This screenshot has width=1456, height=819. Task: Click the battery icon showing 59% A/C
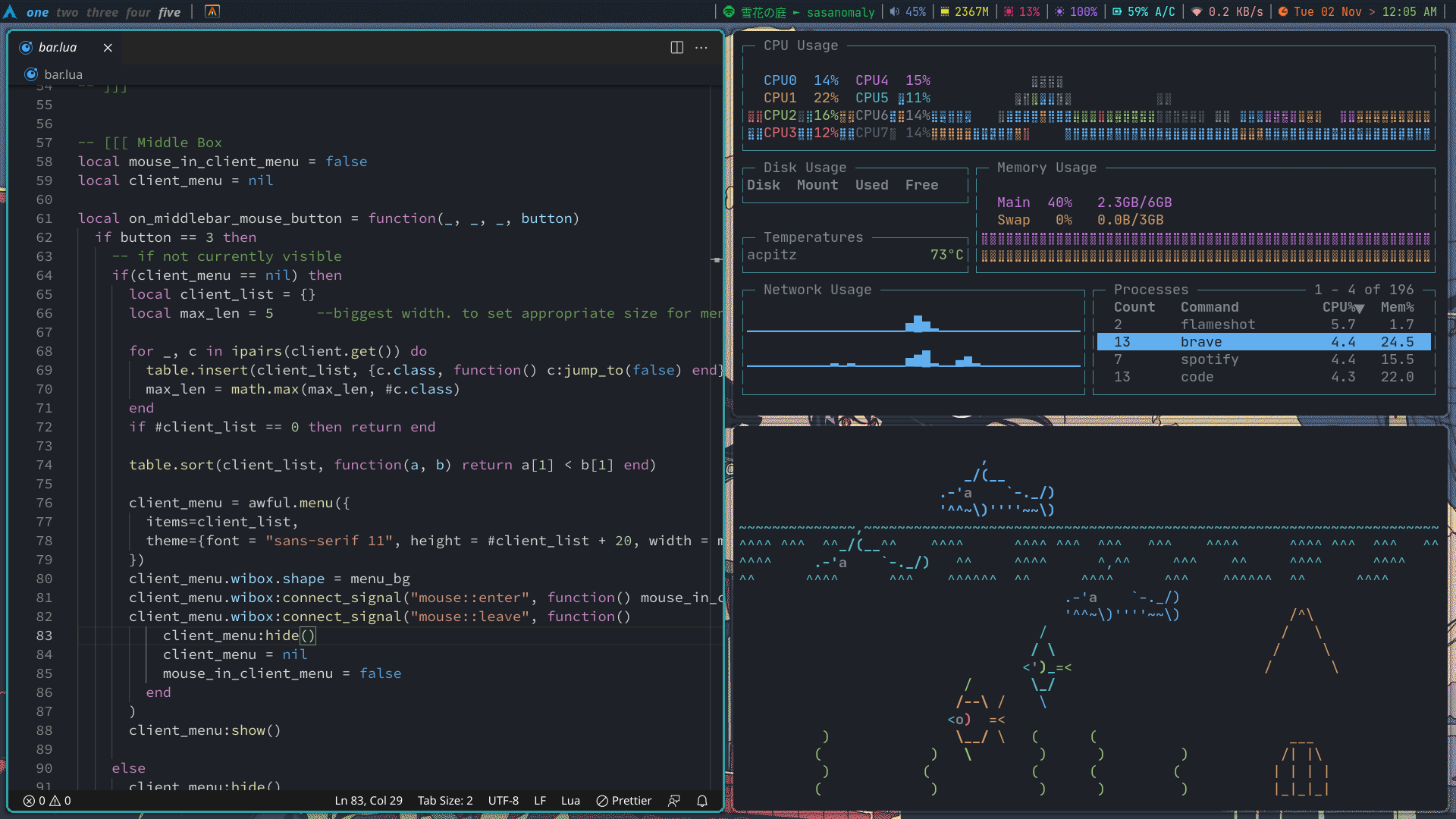pyautogui.click(x=1117, y=12)
